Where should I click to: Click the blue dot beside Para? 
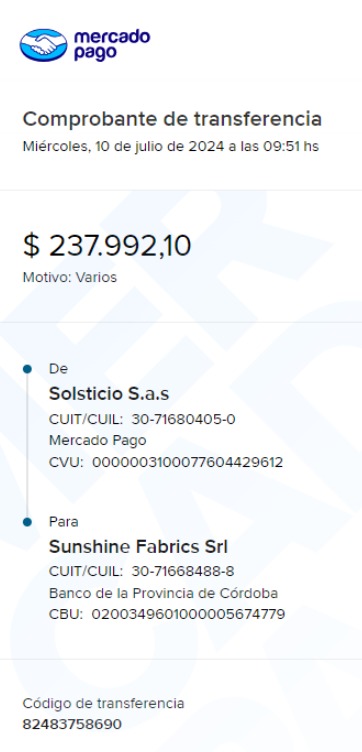point(27,522)
